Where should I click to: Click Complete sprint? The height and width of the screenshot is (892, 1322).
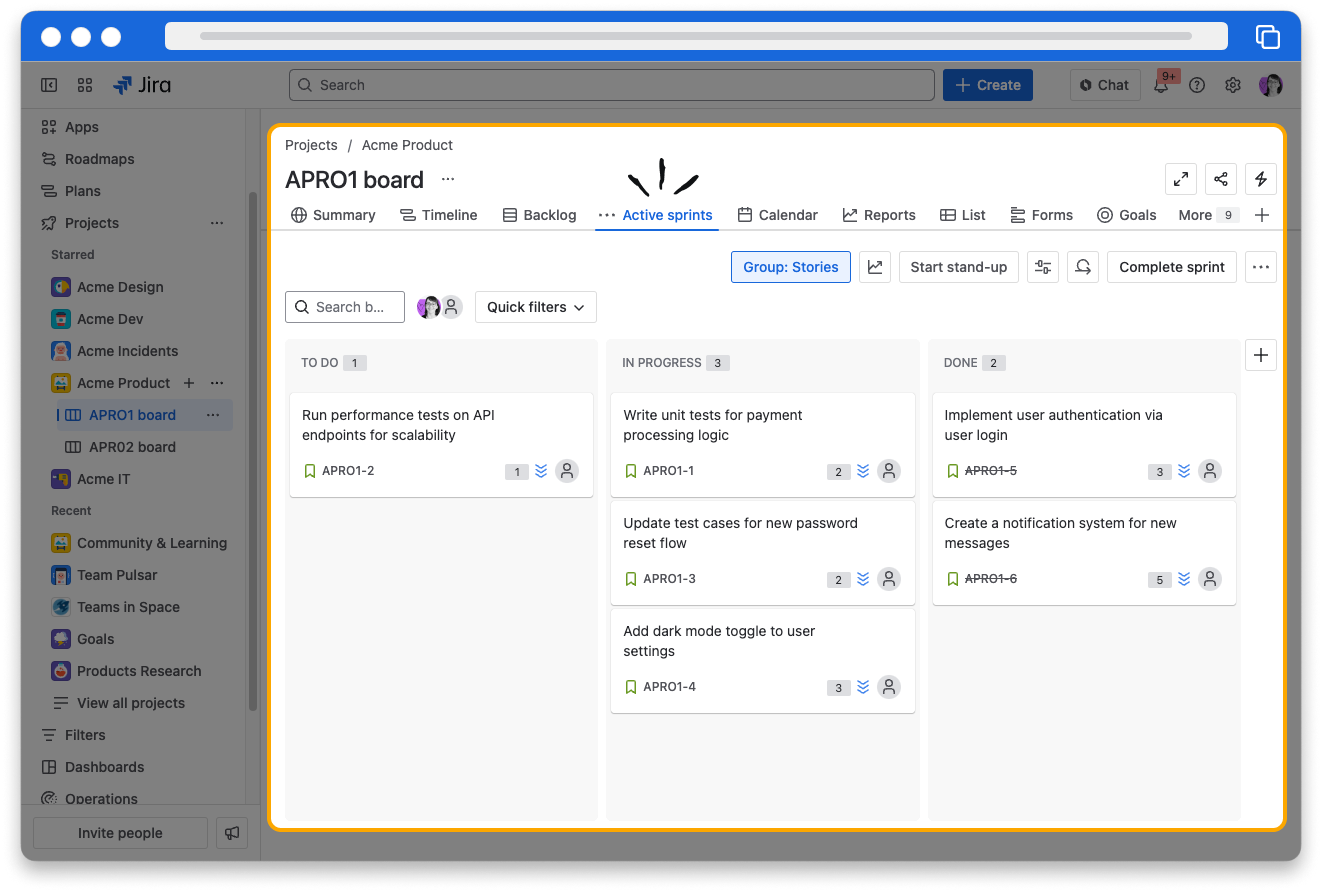coord(1172,267)
